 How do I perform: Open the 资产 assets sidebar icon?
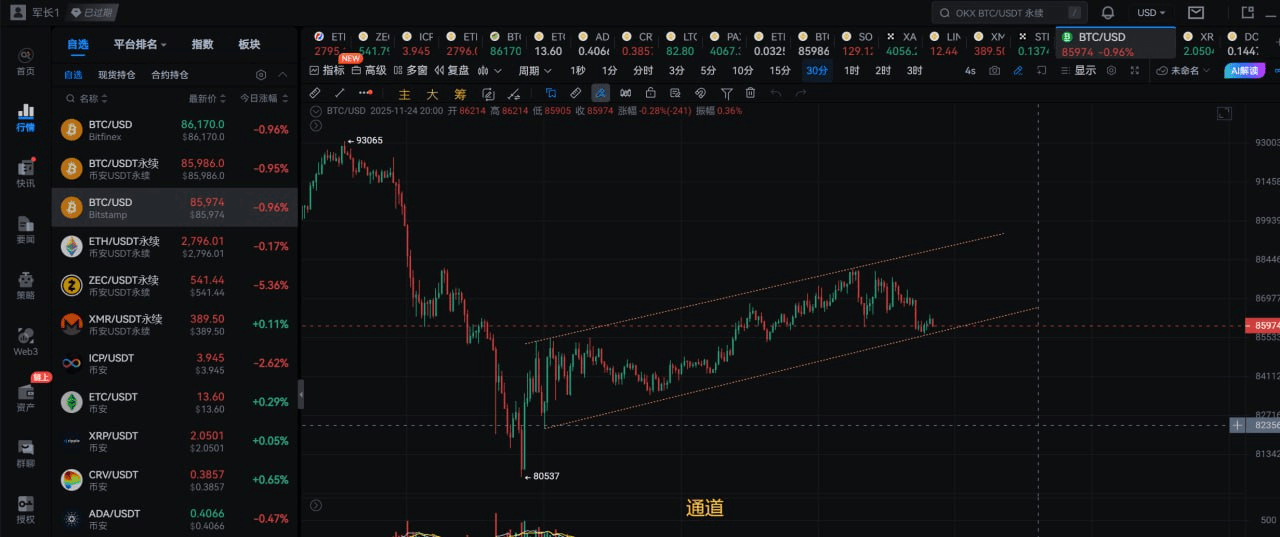click(25, 397)
